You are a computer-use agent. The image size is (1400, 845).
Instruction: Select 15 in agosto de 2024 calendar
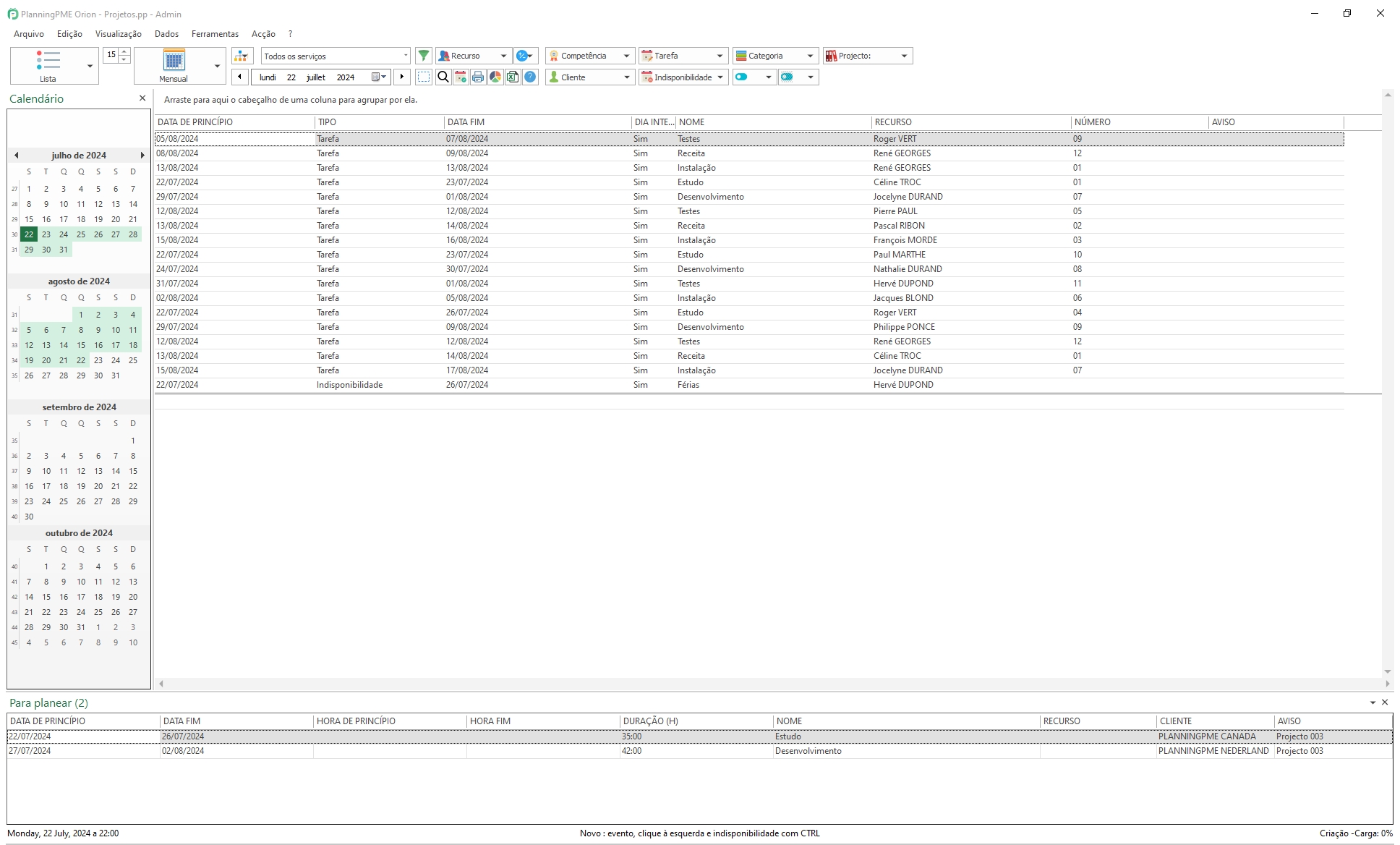coord(81,345)
